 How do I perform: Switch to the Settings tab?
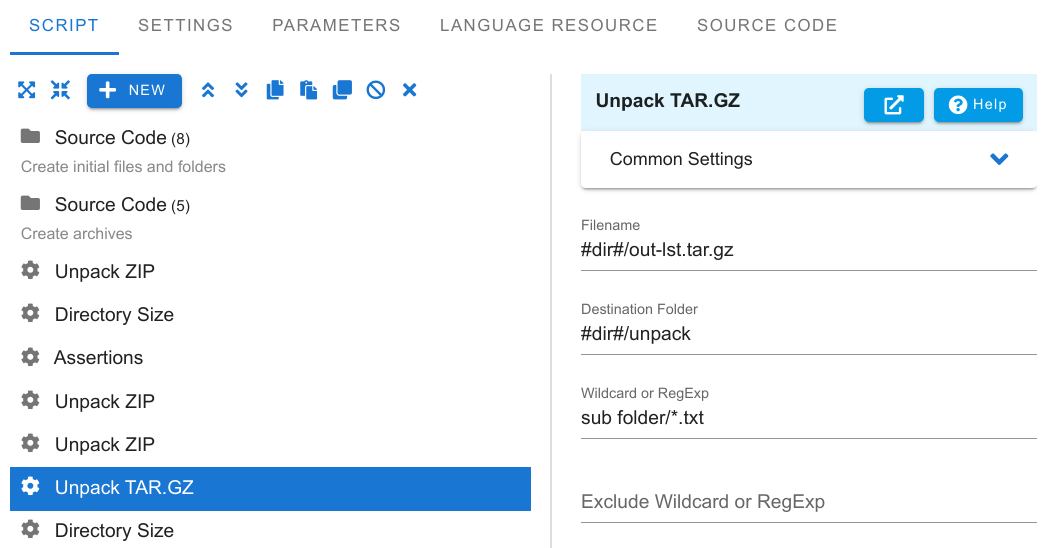(x=185, y=25)
